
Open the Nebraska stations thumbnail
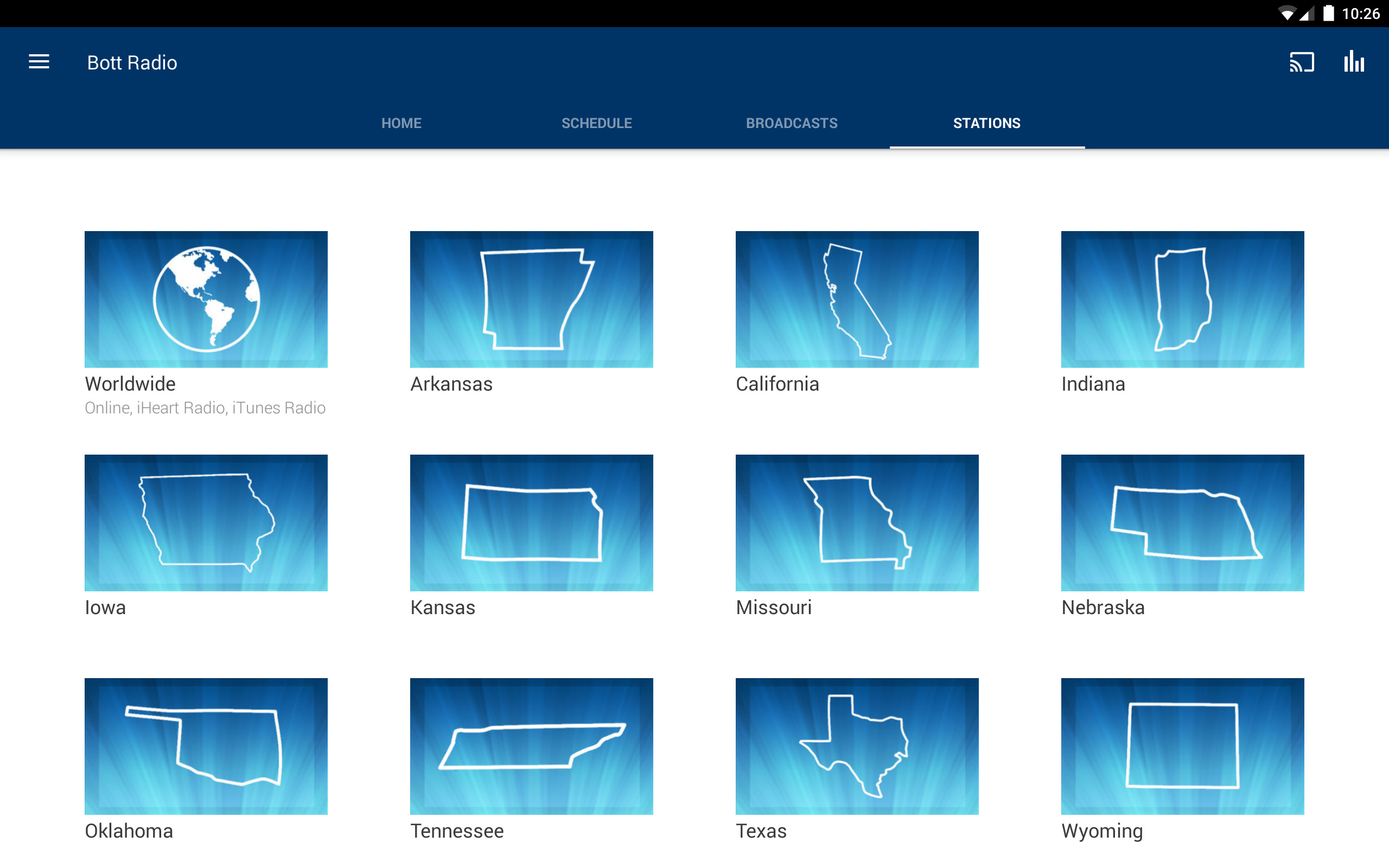[x=1182, y=522]
